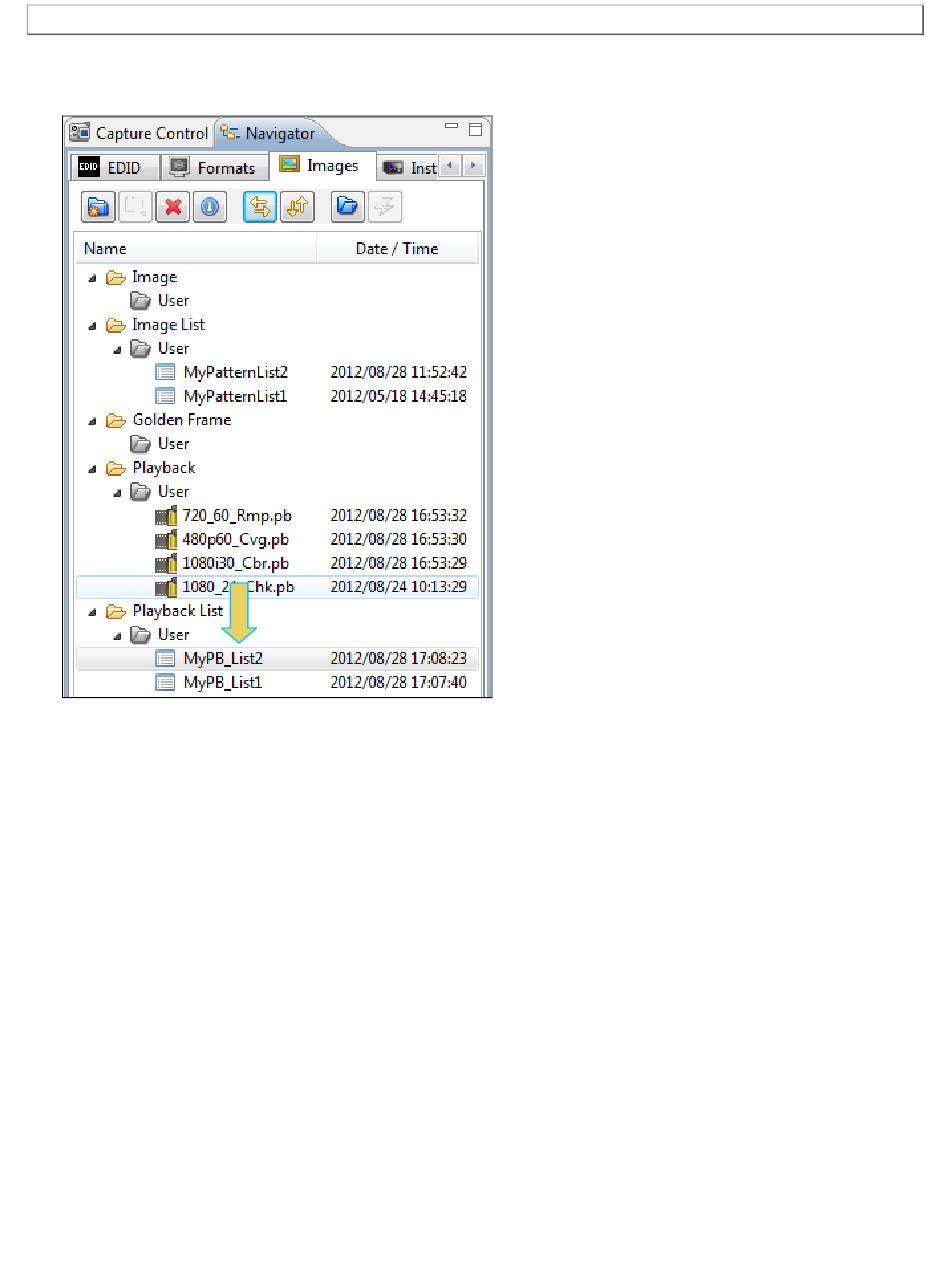950x1267 pixels.
Task: Click the date 2012/08/28 11:52:42
Action: pyautogui.click(x=398, y=372)
